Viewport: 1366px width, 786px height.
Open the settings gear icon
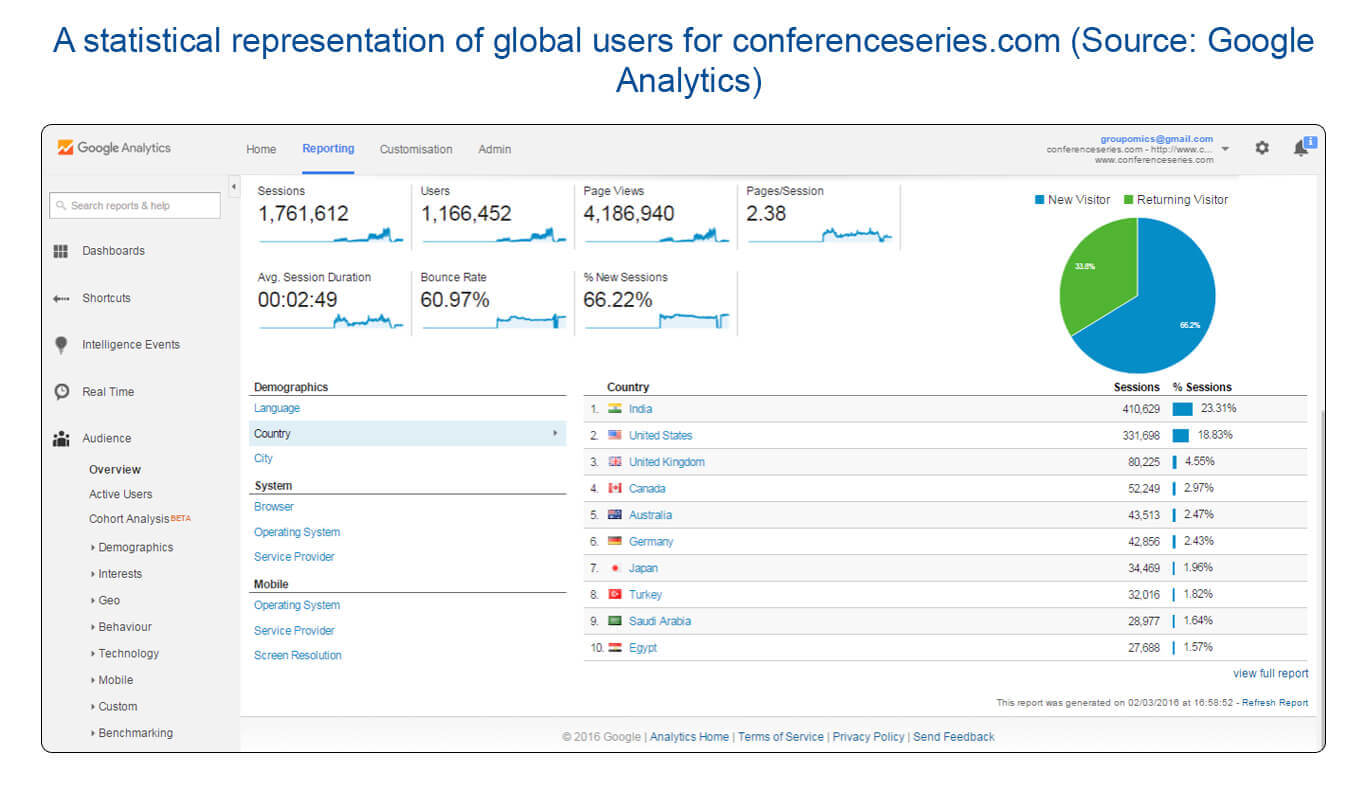[1262, 148]
